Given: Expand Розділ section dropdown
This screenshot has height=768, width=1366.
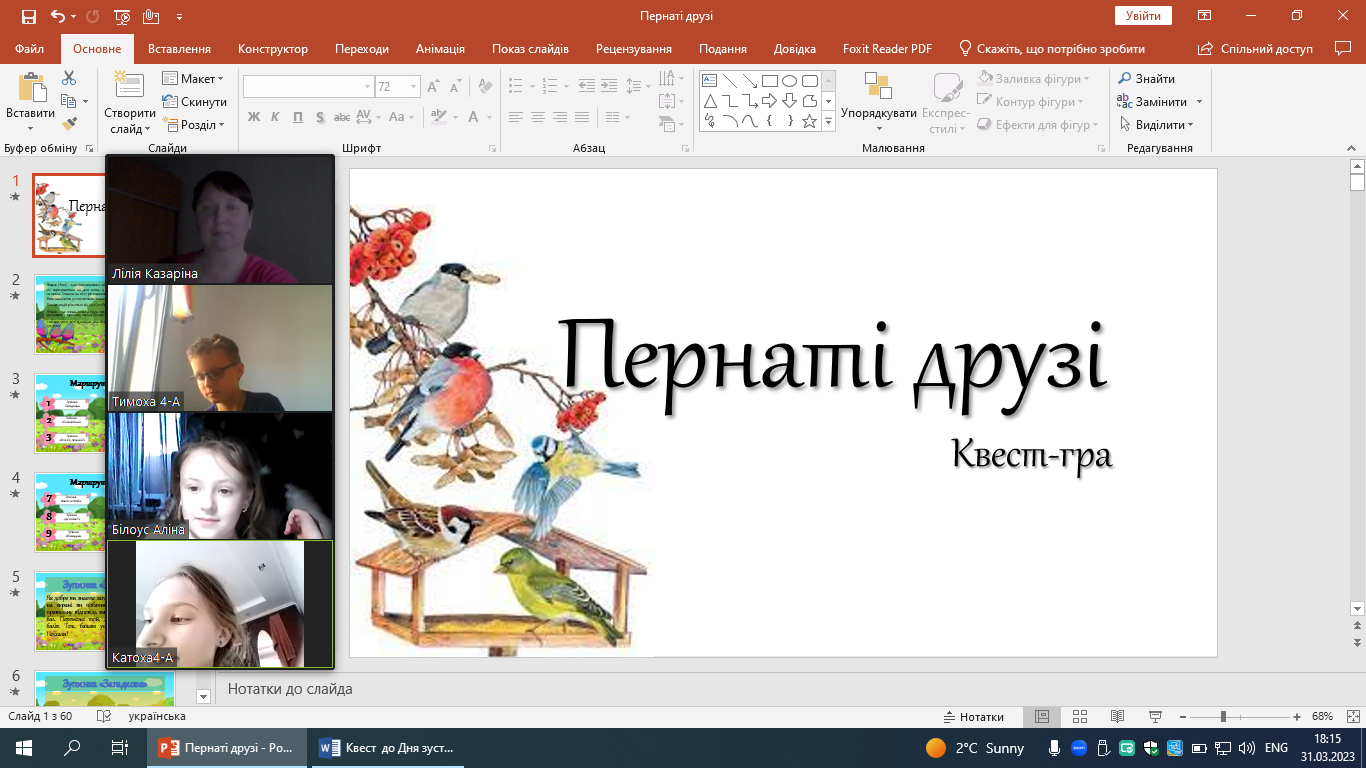Looking at the screenshot, I should coord(193,125).
